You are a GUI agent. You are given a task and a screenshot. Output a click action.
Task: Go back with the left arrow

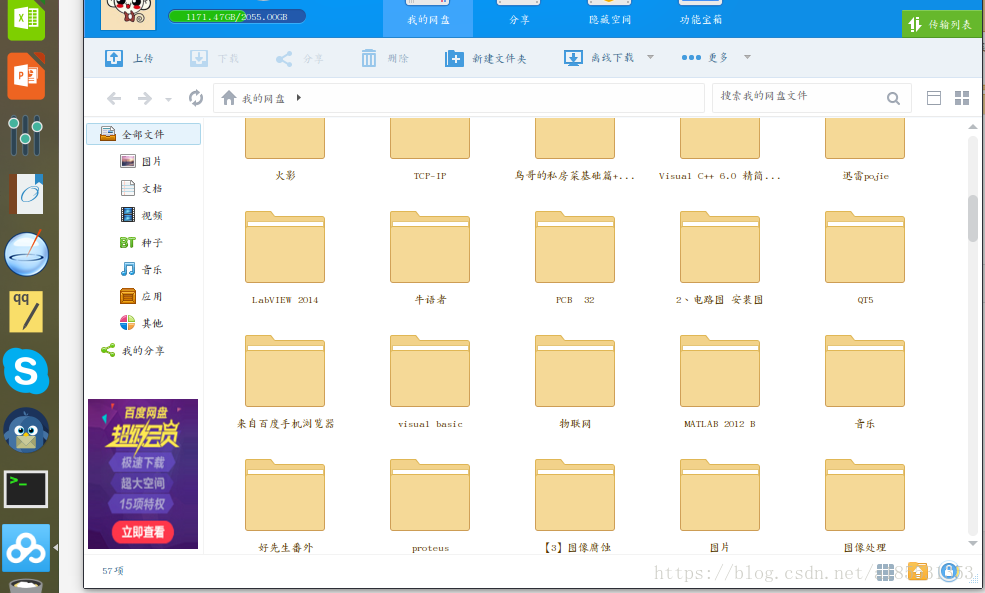pos(114,98)
